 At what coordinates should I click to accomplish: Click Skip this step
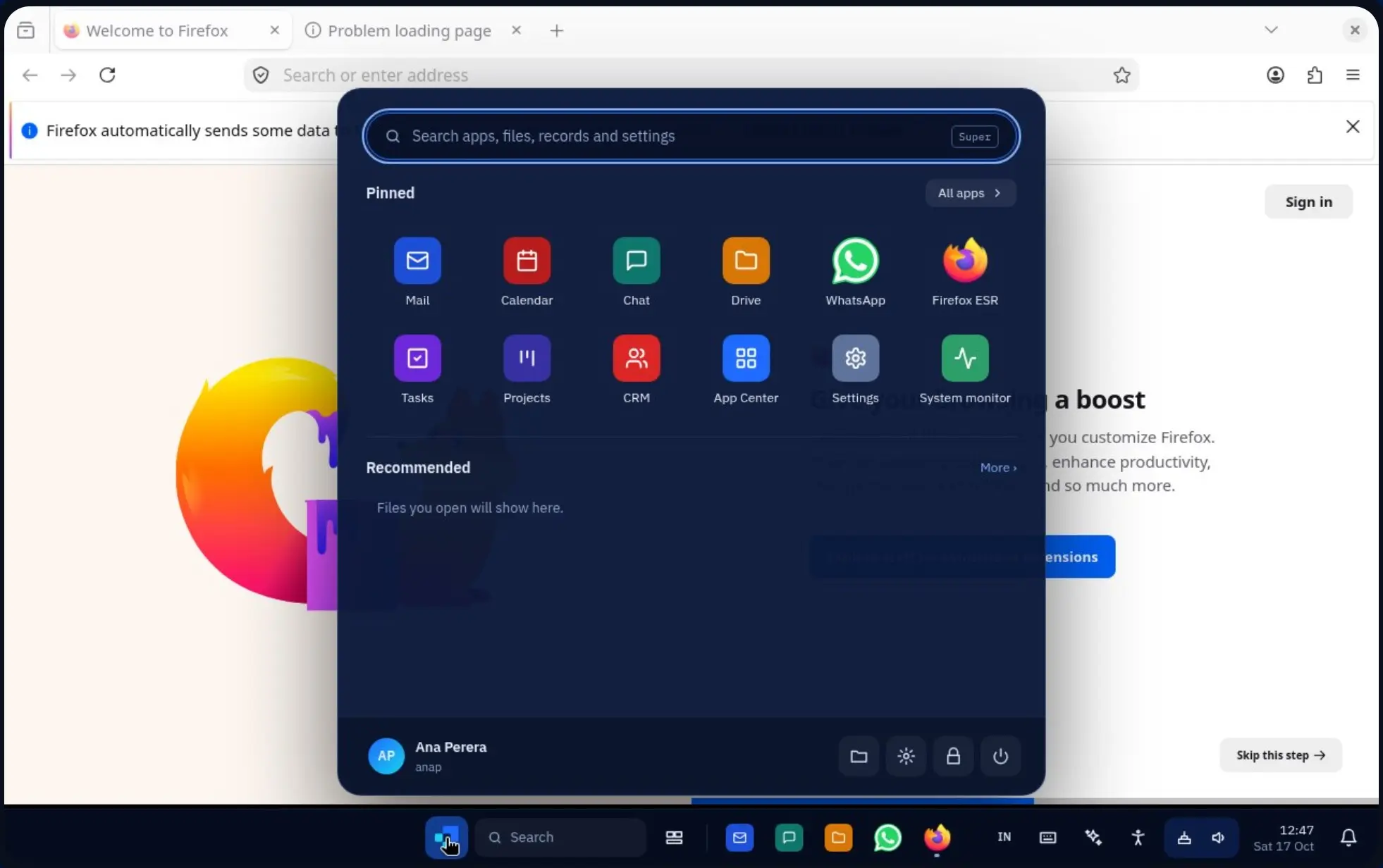pyautogui.click(x=1281, y=755)
